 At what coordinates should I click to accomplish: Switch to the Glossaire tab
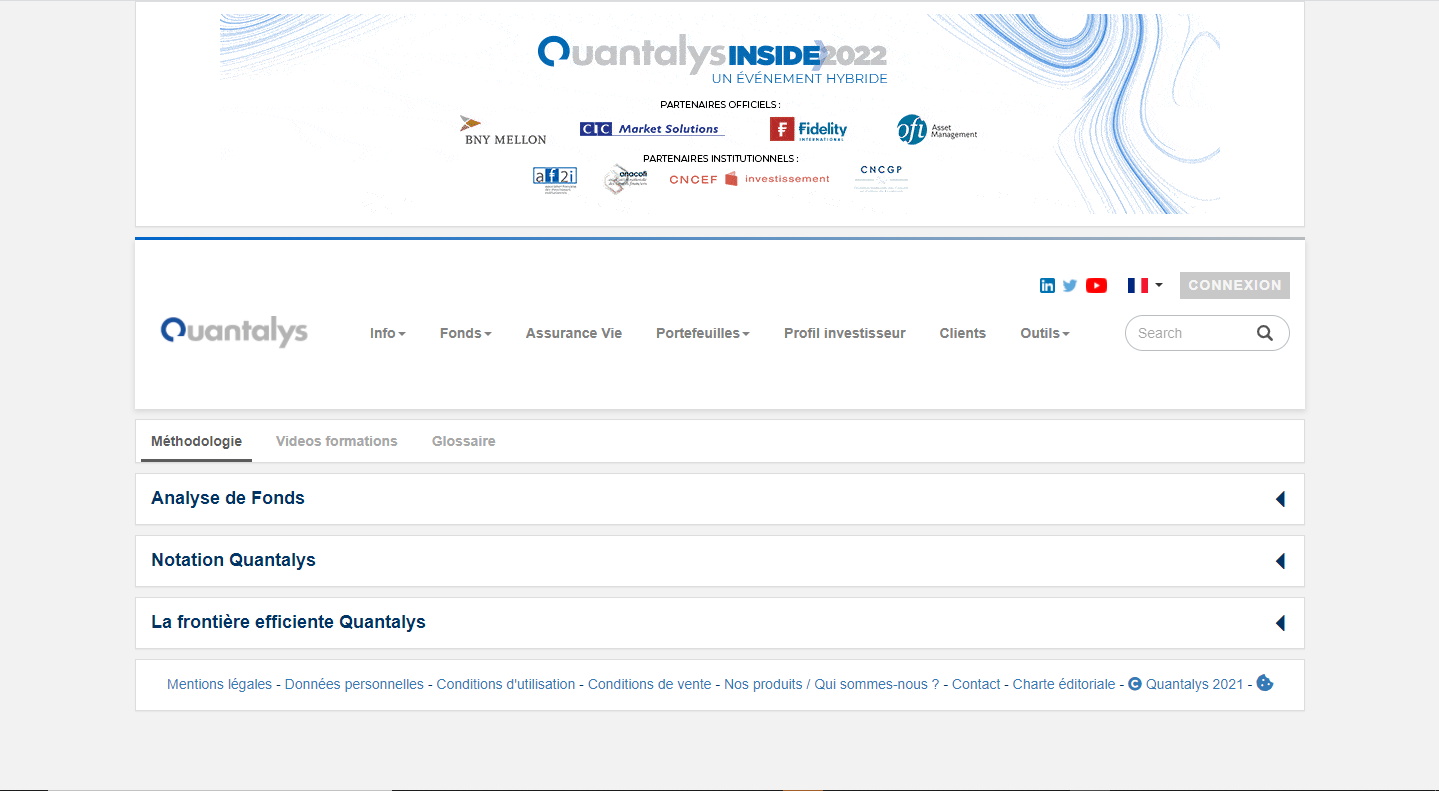click(464, 441)
